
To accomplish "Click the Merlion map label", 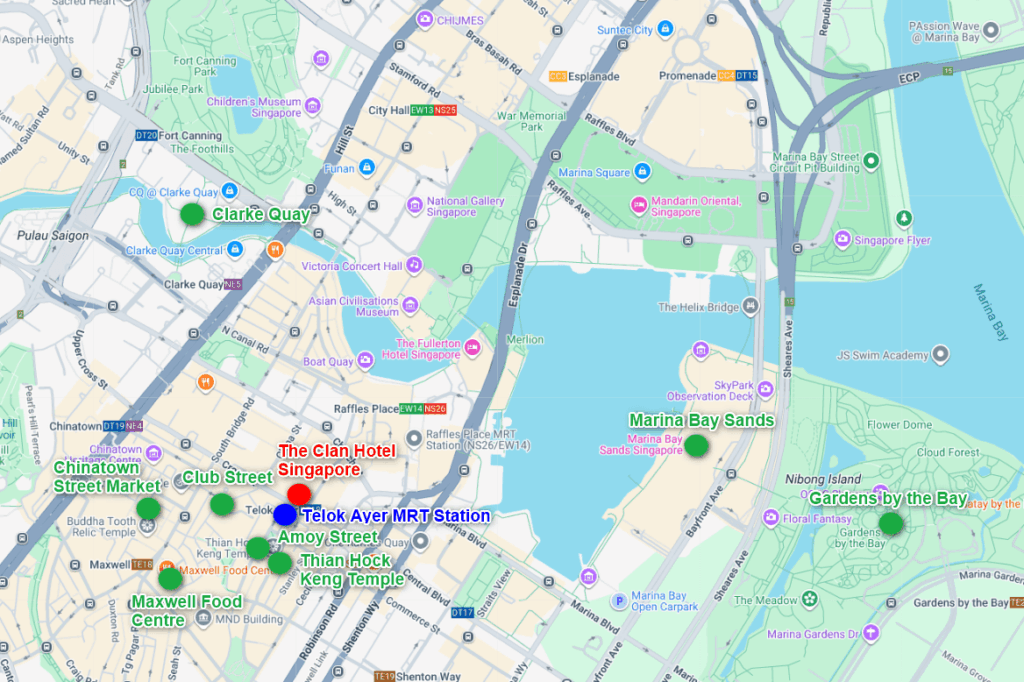I will click(525, 340).
